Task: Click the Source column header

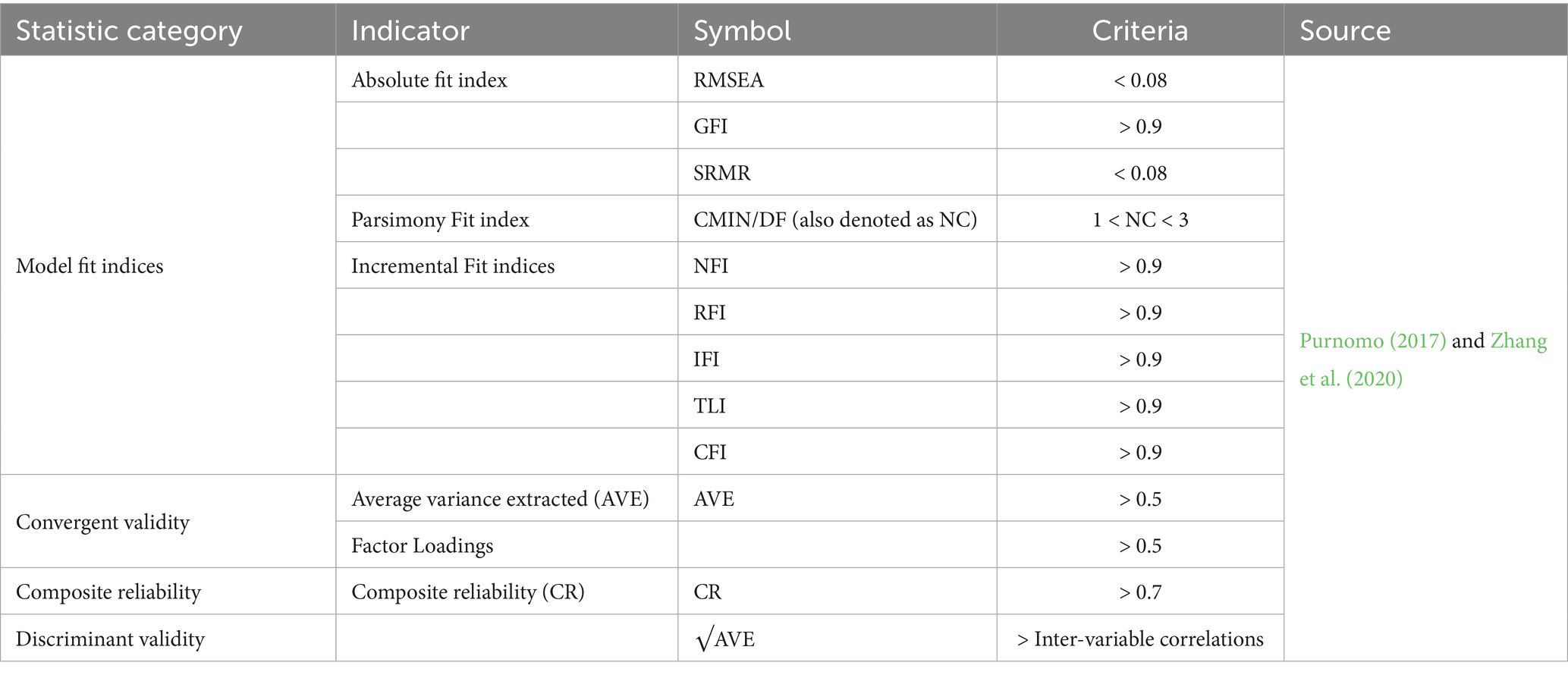Action: (x=1345, y=31)
